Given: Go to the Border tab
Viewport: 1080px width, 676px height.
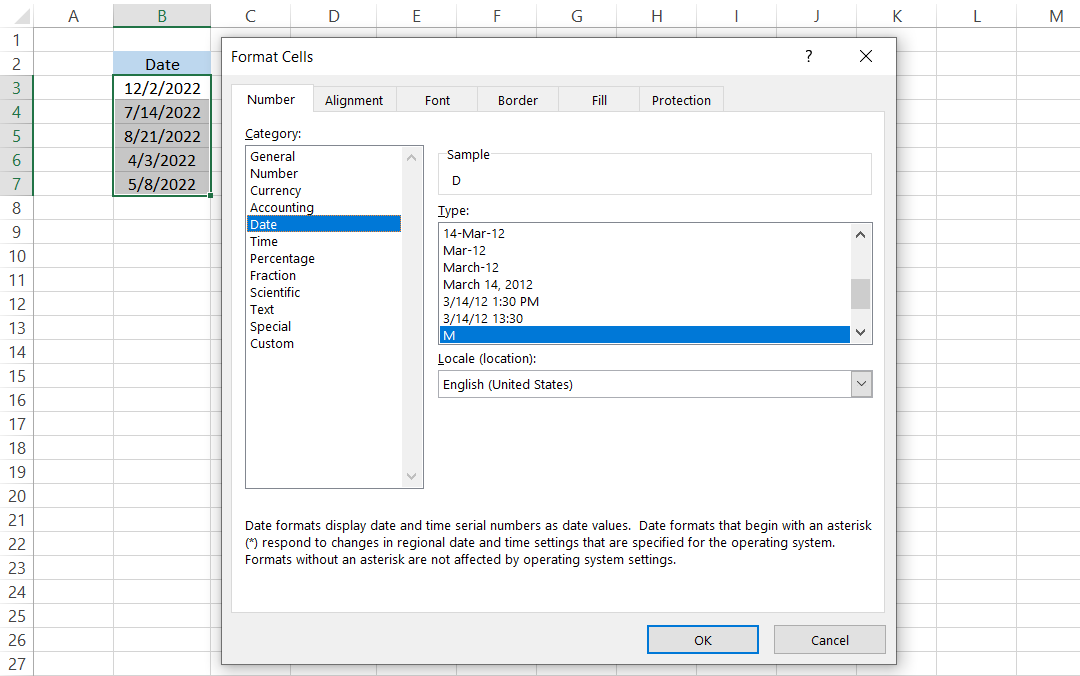Looking at the screenshot, I should point(518,100).
